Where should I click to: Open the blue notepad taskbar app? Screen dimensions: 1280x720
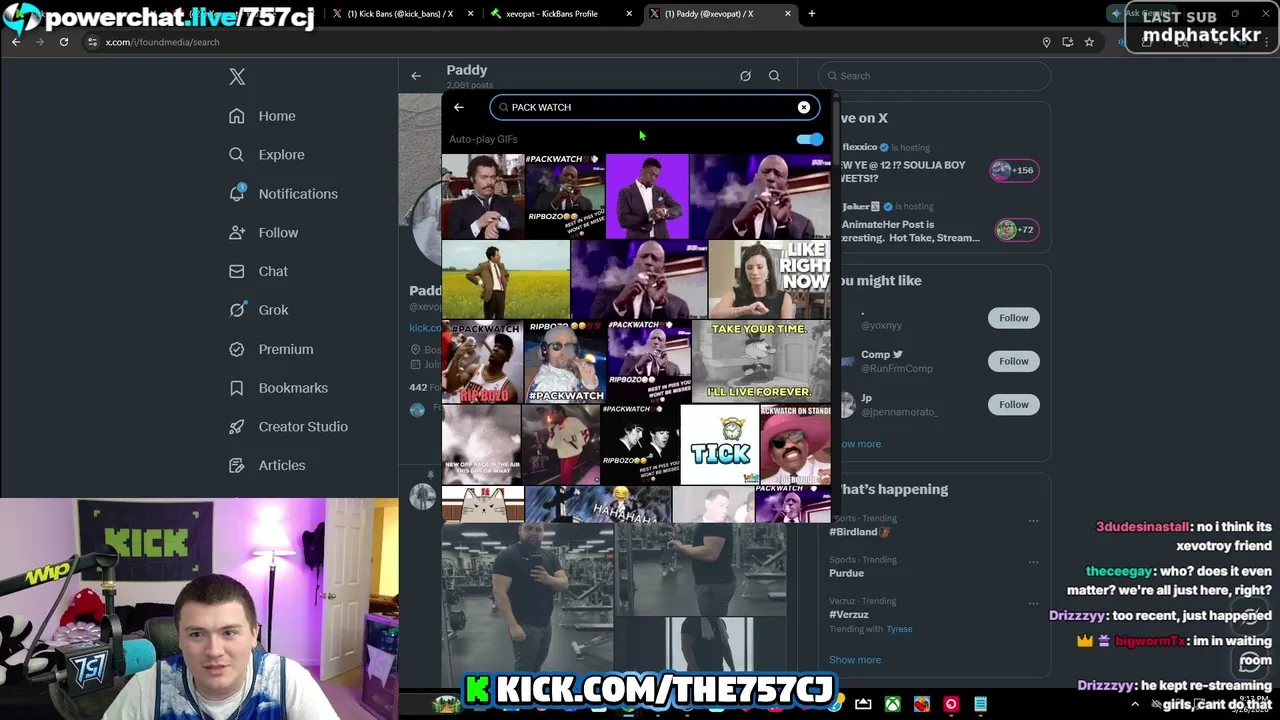(981, 705)
